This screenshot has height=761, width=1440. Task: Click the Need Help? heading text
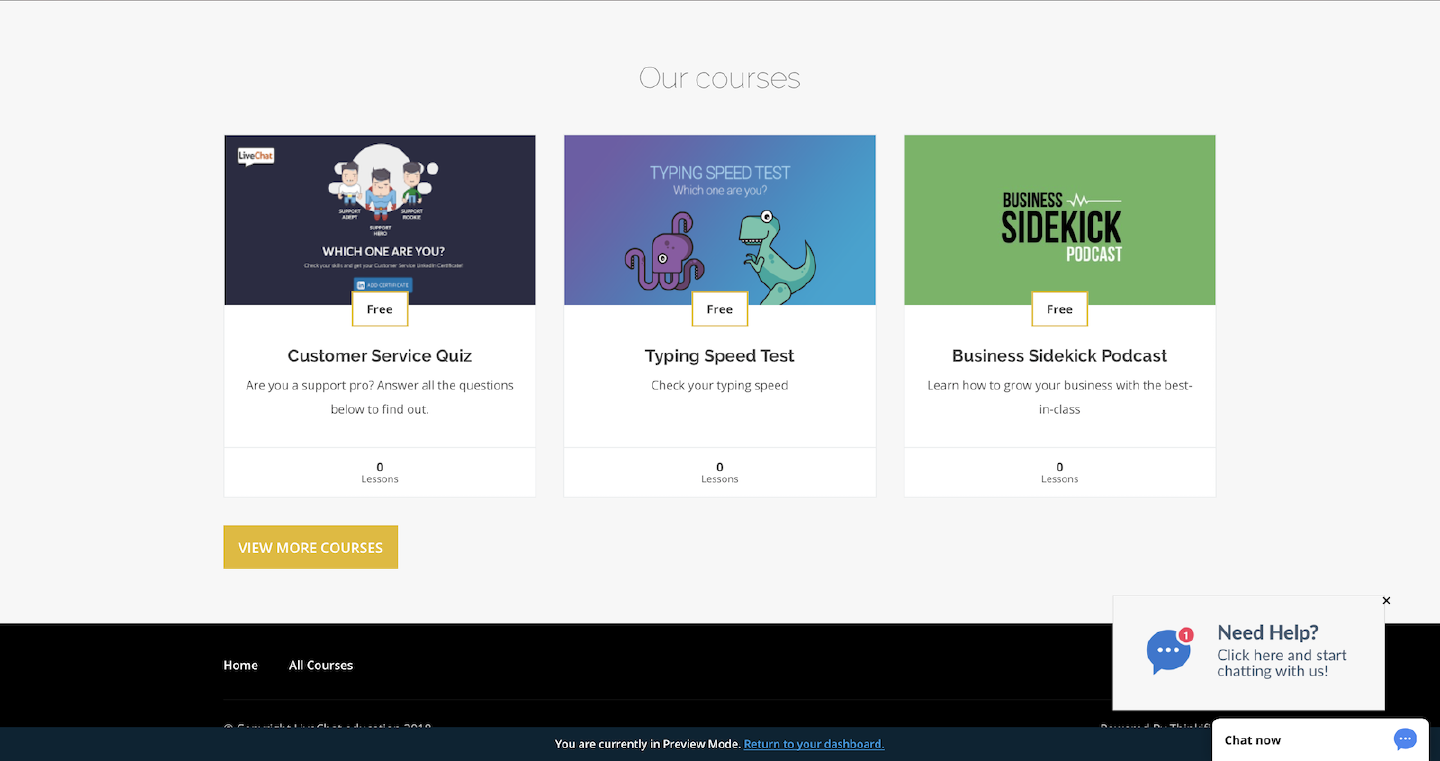(1268, 632)
